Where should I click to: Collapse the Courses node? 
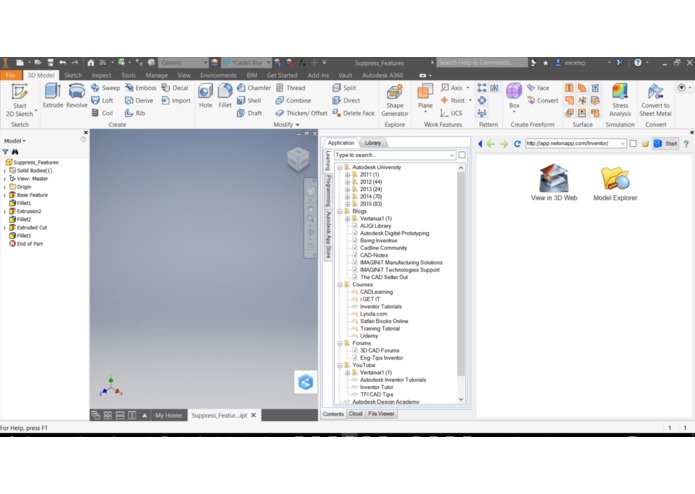(x=340, y=284)
